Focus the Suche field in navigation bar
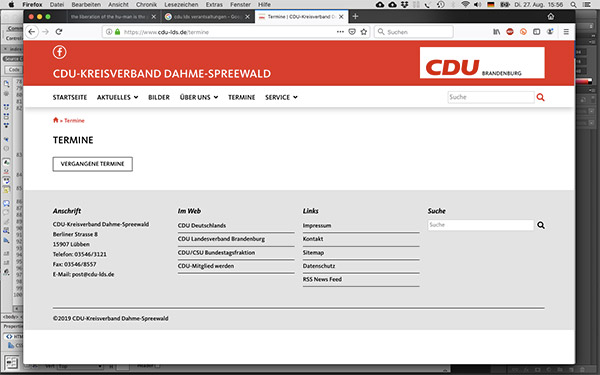The width and height of the screenshot is (600, 375). [491, 97]
